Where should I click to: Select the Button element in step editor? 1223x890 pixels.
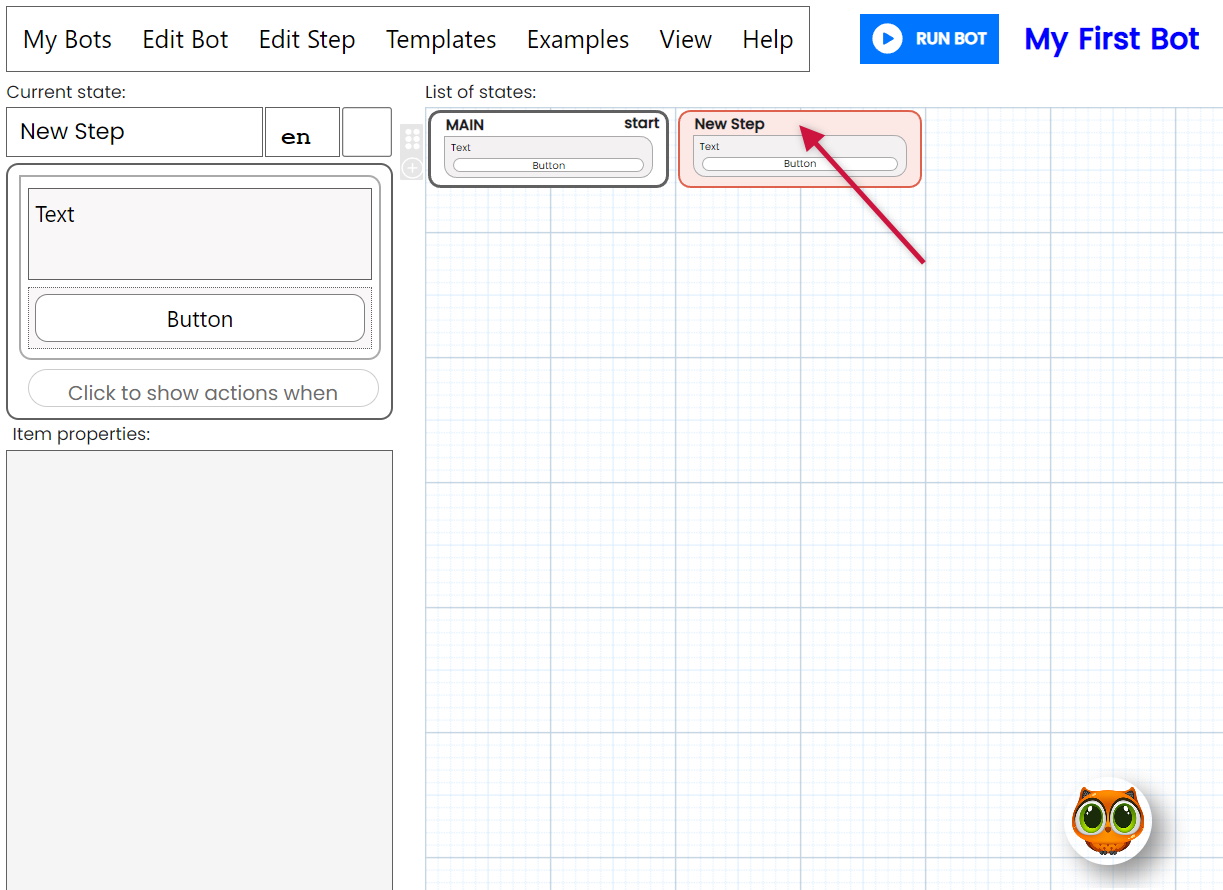point(199,319)
